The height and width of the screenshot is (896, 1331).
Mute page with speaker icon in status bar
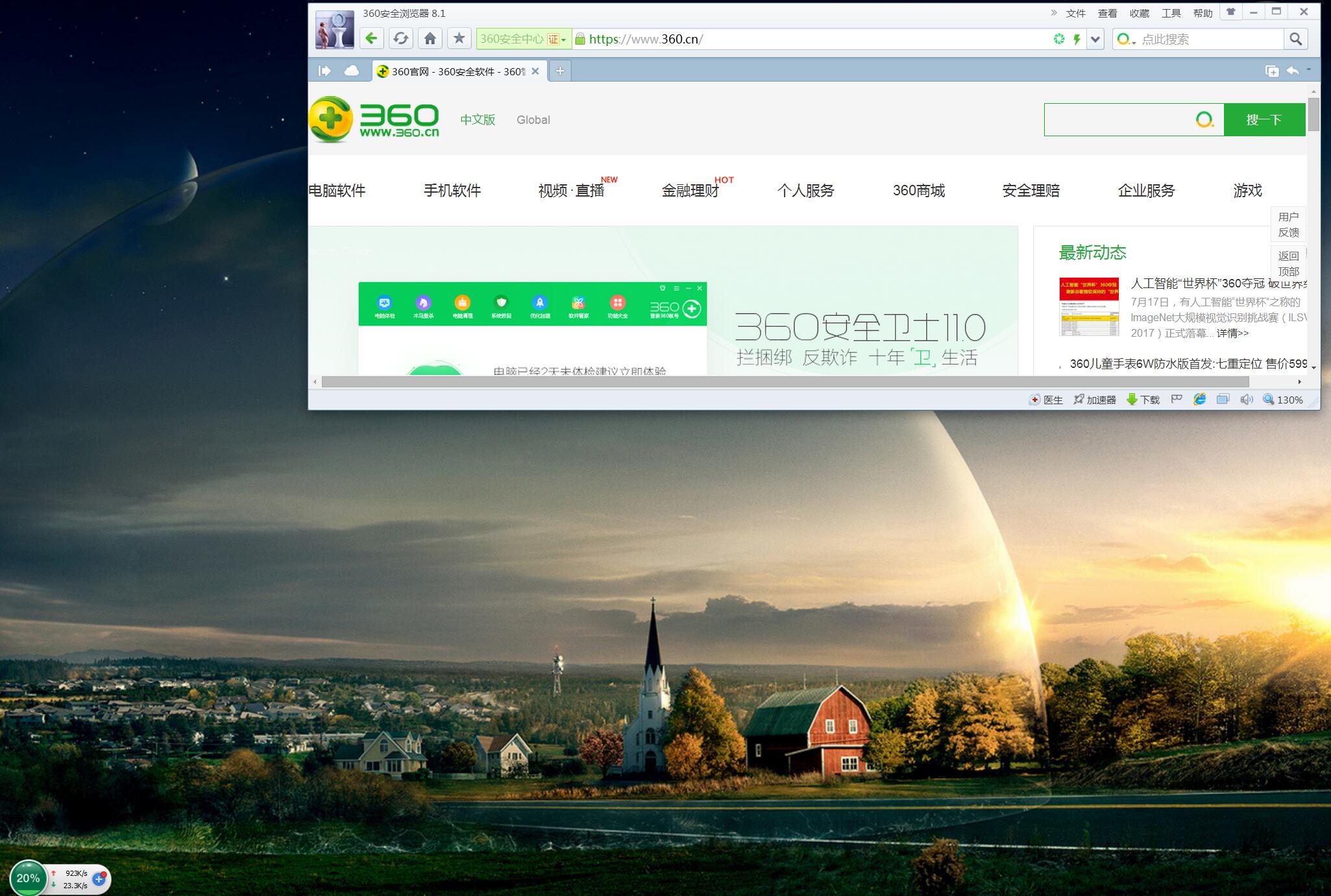click(x=1246, y=400)
